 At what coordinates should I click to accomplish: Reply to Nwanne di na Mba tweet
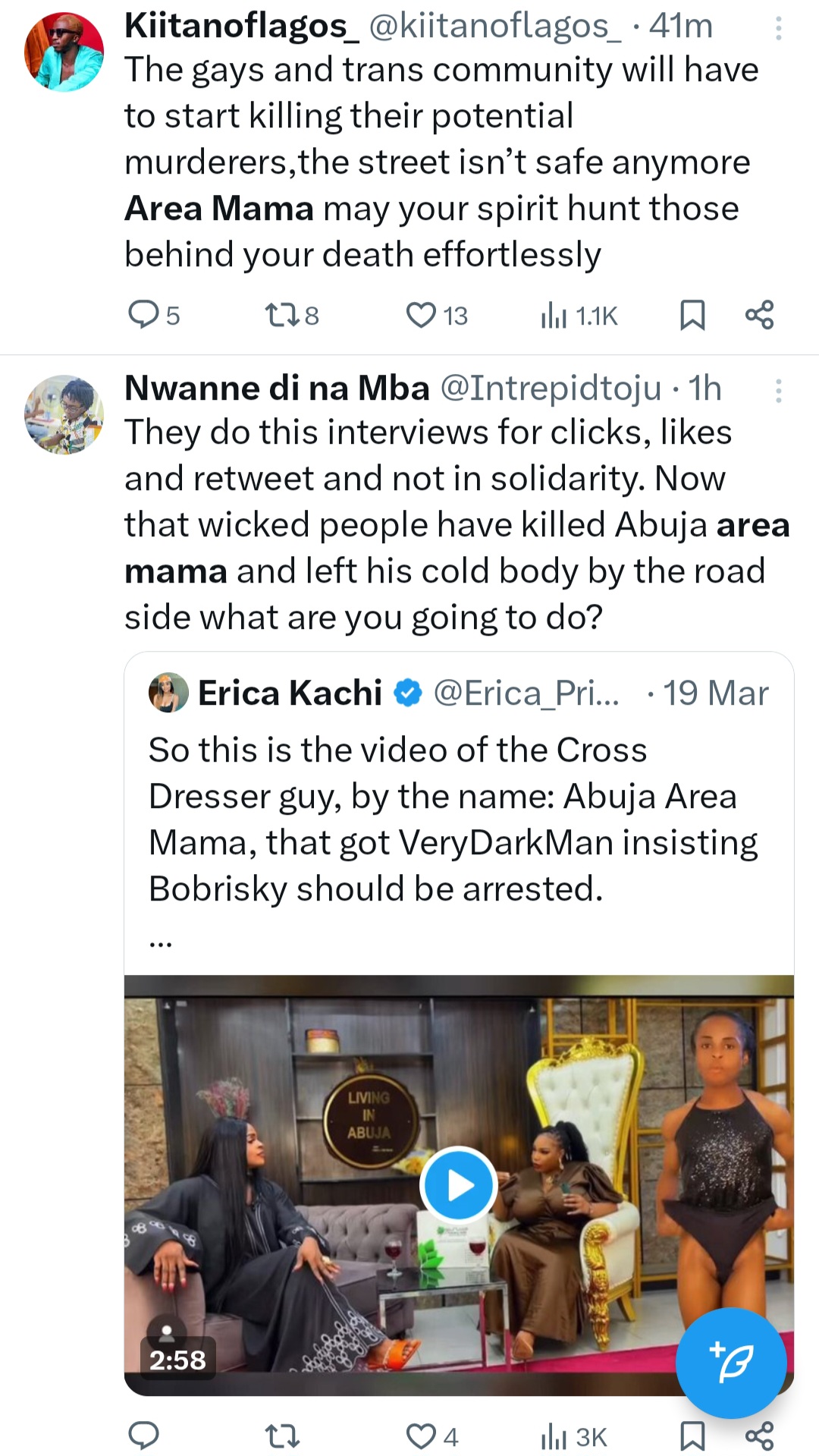click(x=143, y=1436)
